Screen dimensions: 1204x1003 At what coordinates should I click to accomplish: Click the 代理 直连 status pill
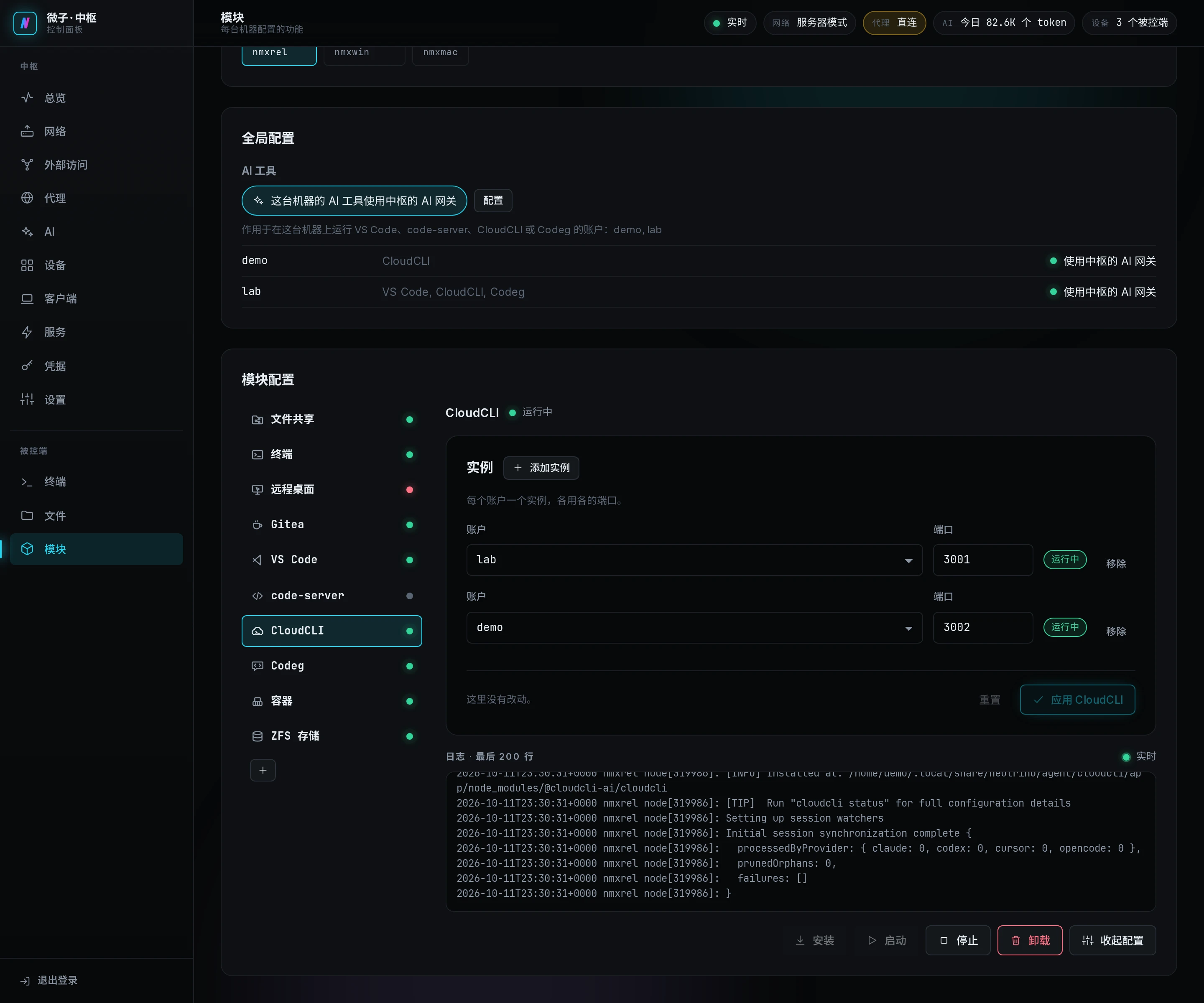point(894,23)
